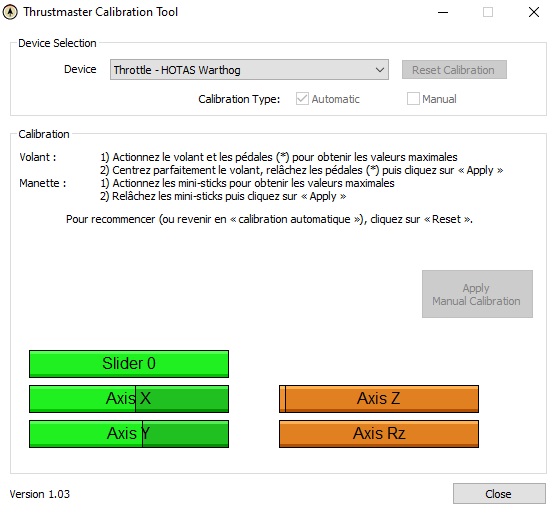Click the Version 1.03 text
This screenshot has width=554, height=514.
(x=40, y=494)
